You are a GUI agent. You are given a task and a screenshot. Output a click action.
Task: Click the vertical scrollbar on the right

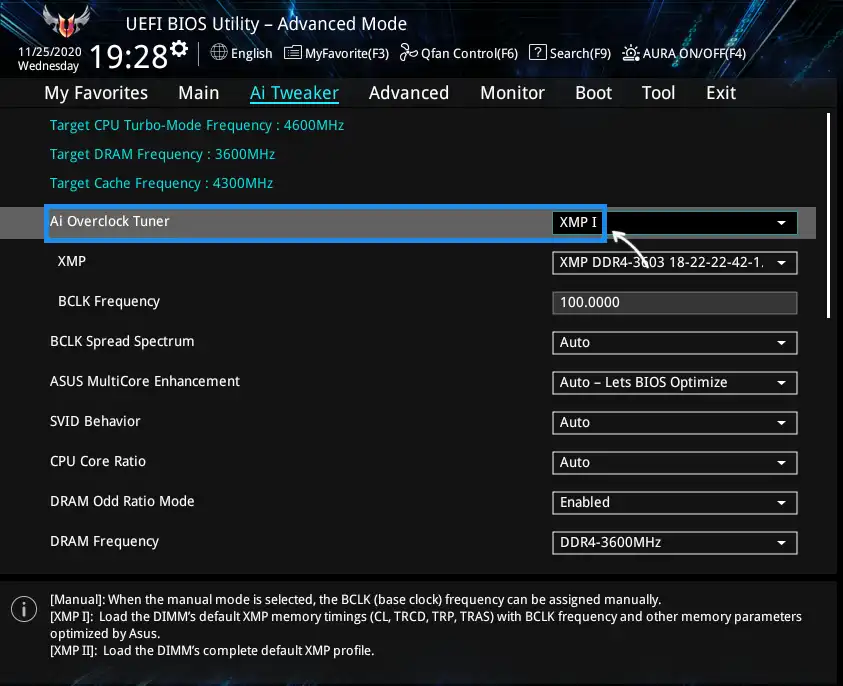coord(829,215)
